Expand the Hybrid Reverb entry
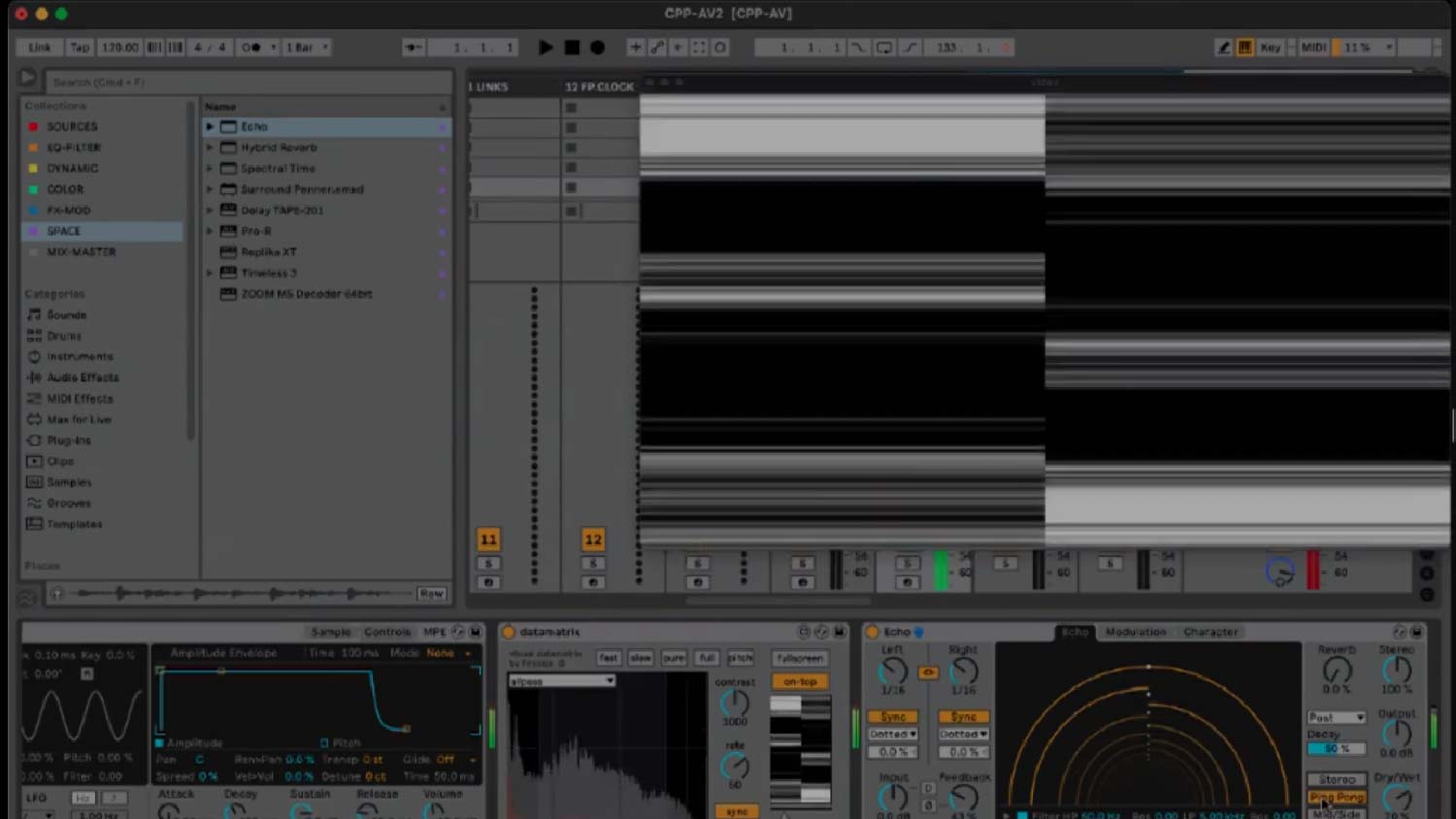Image resolution: width=1456 pixels, height=819 pixels. pos(210,147)
